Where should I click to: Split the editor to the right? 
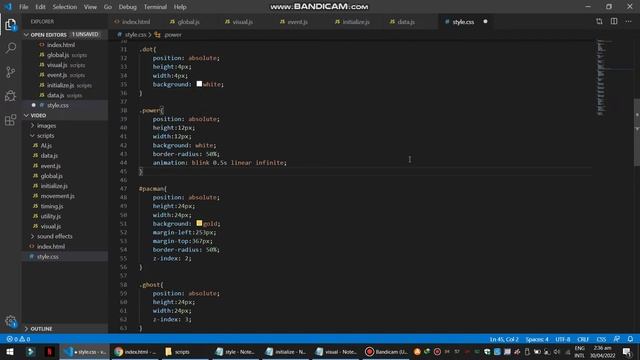coord(614,21)
